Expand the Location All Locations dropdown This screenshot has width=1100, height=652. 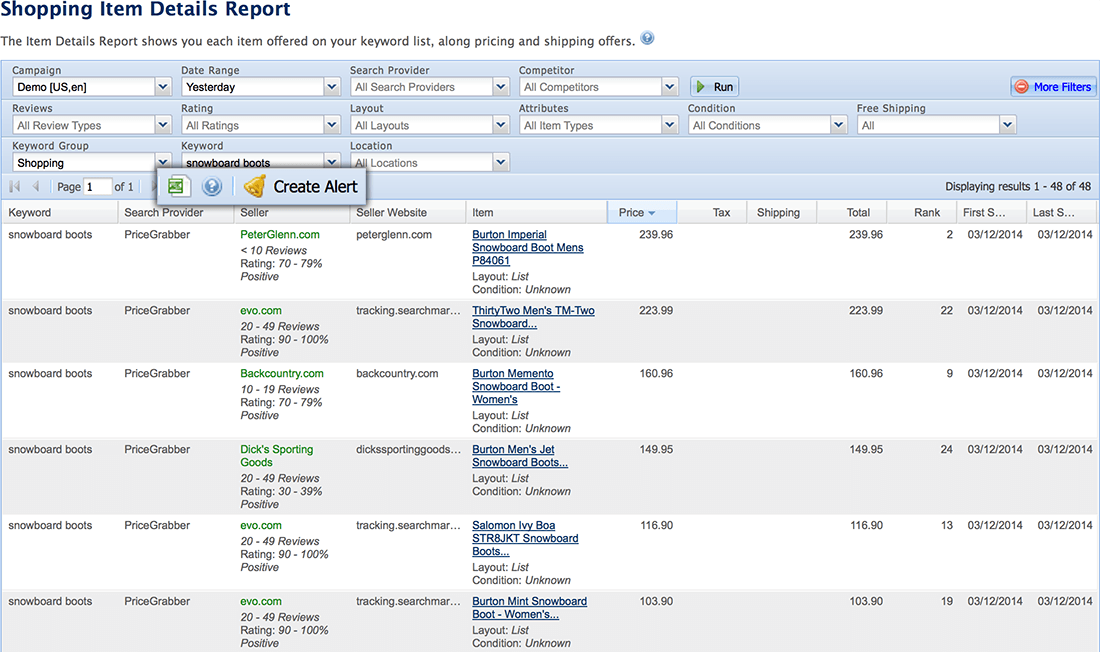pos(429,163)
